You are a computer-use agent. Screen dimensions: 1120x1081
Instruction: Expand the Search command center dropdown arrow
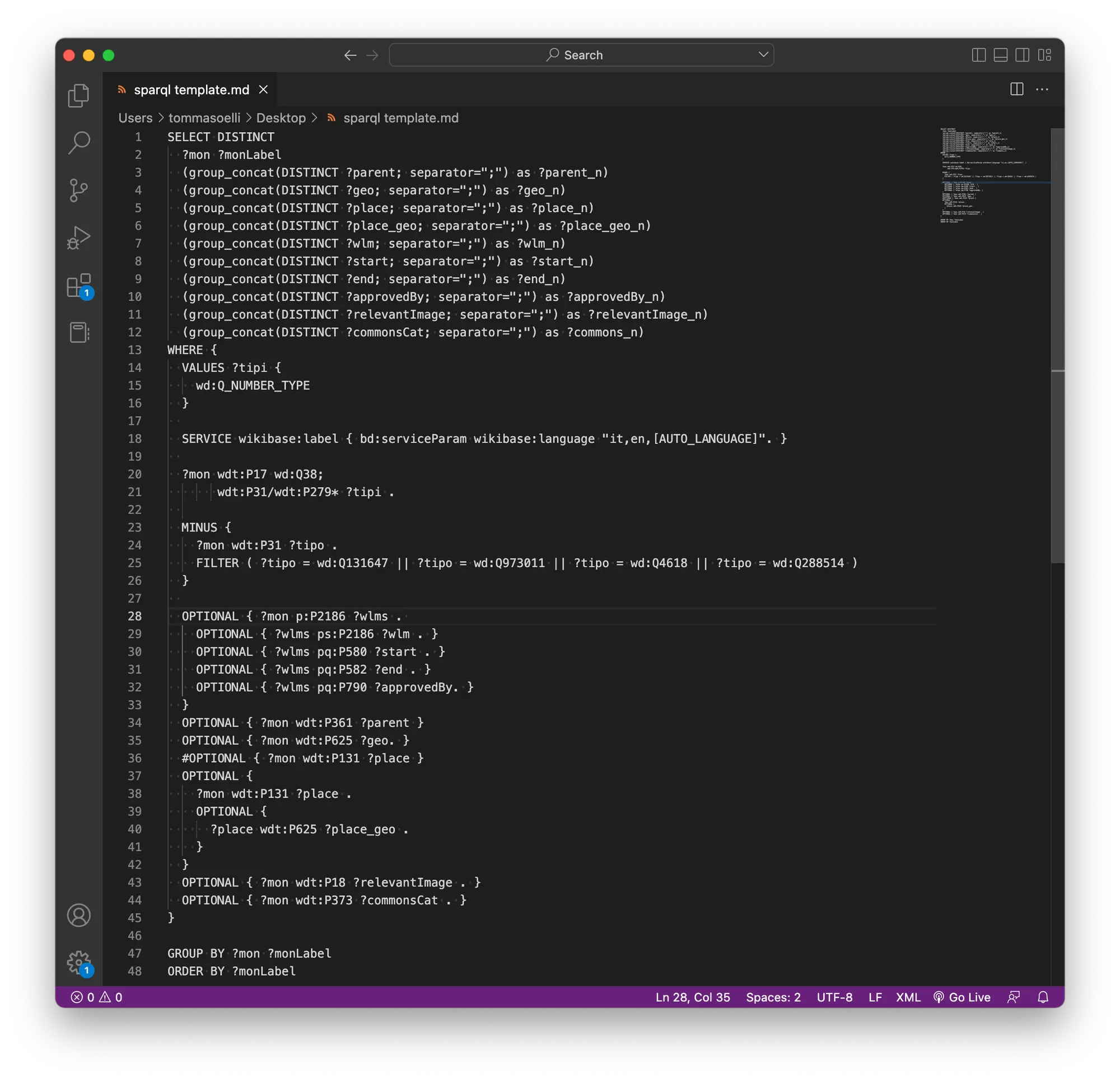(763, 55)
